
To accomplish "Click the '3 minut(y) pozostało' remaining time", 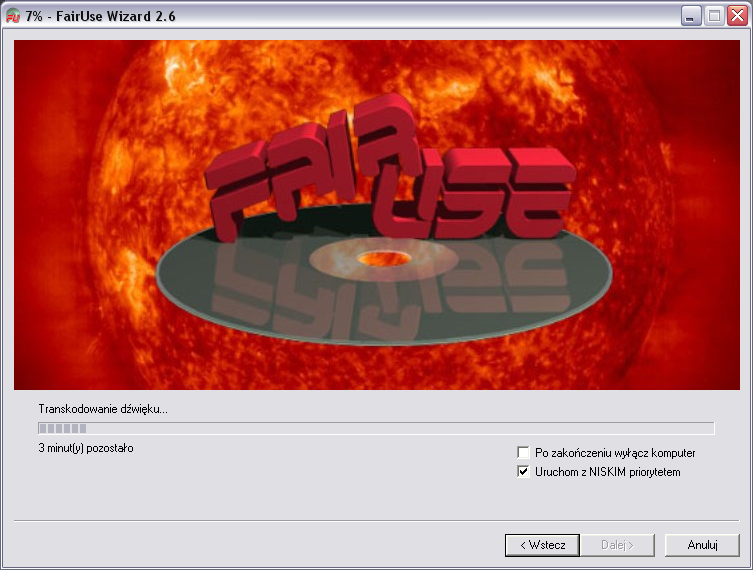I will (x=86, y=448).
